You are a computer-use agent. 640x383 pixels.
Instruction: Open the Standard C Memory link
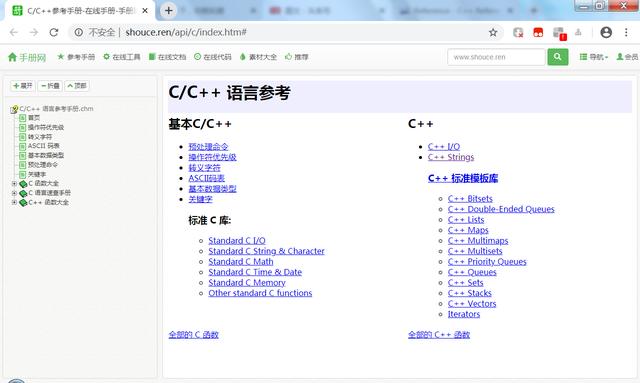point(247,283)
